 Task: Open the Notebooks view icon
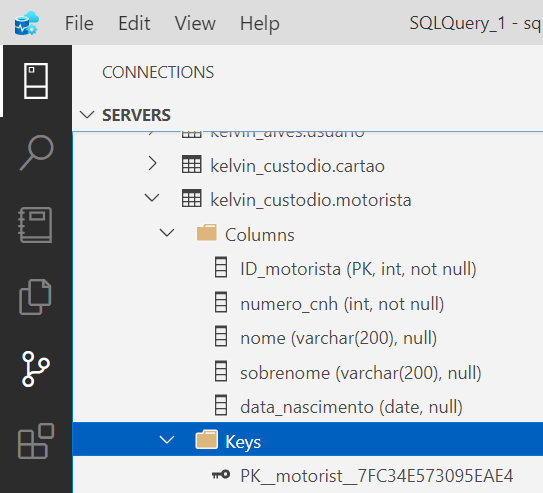coord(35,225)
